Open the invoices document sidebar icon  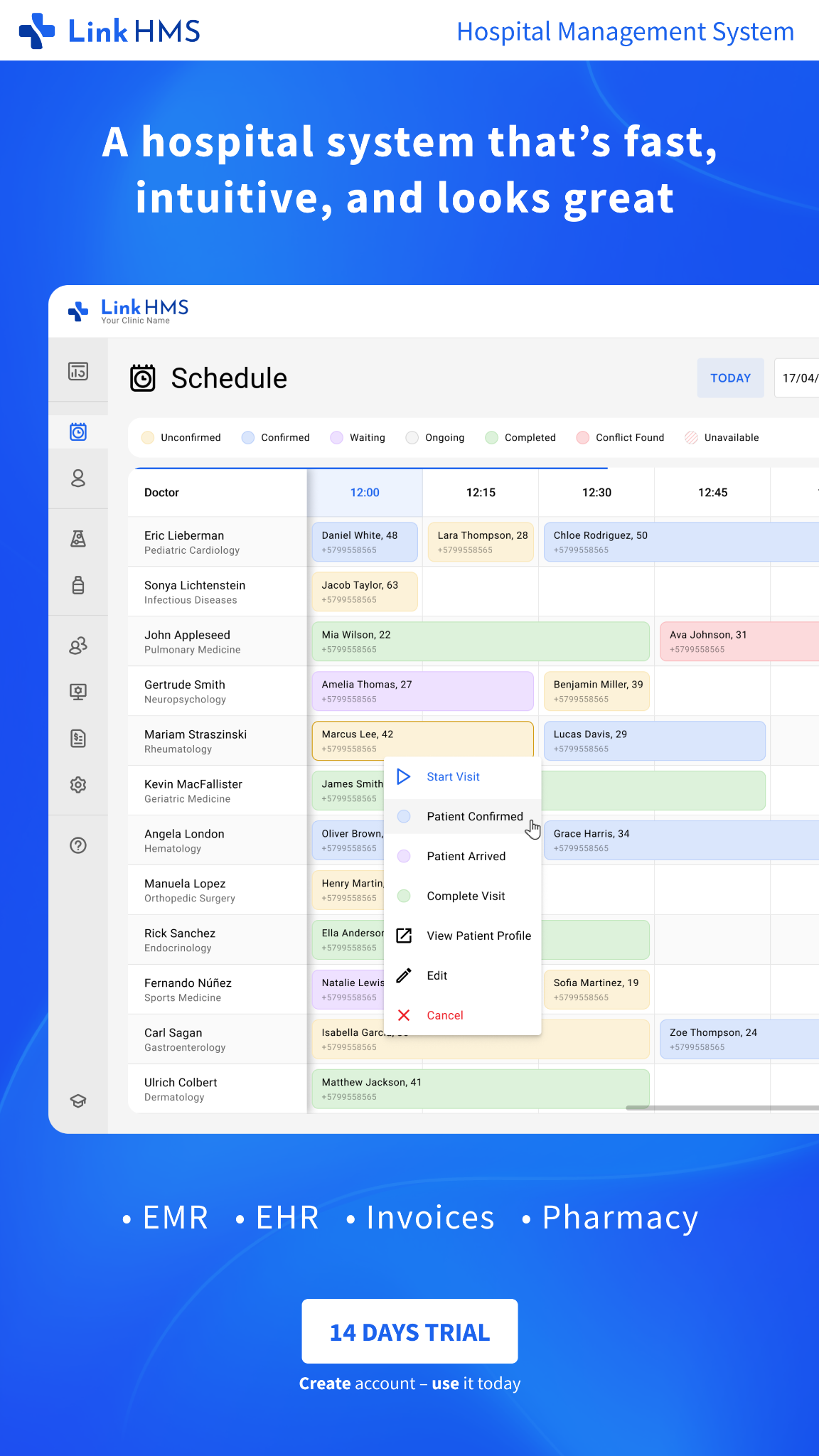pos(78,739)
